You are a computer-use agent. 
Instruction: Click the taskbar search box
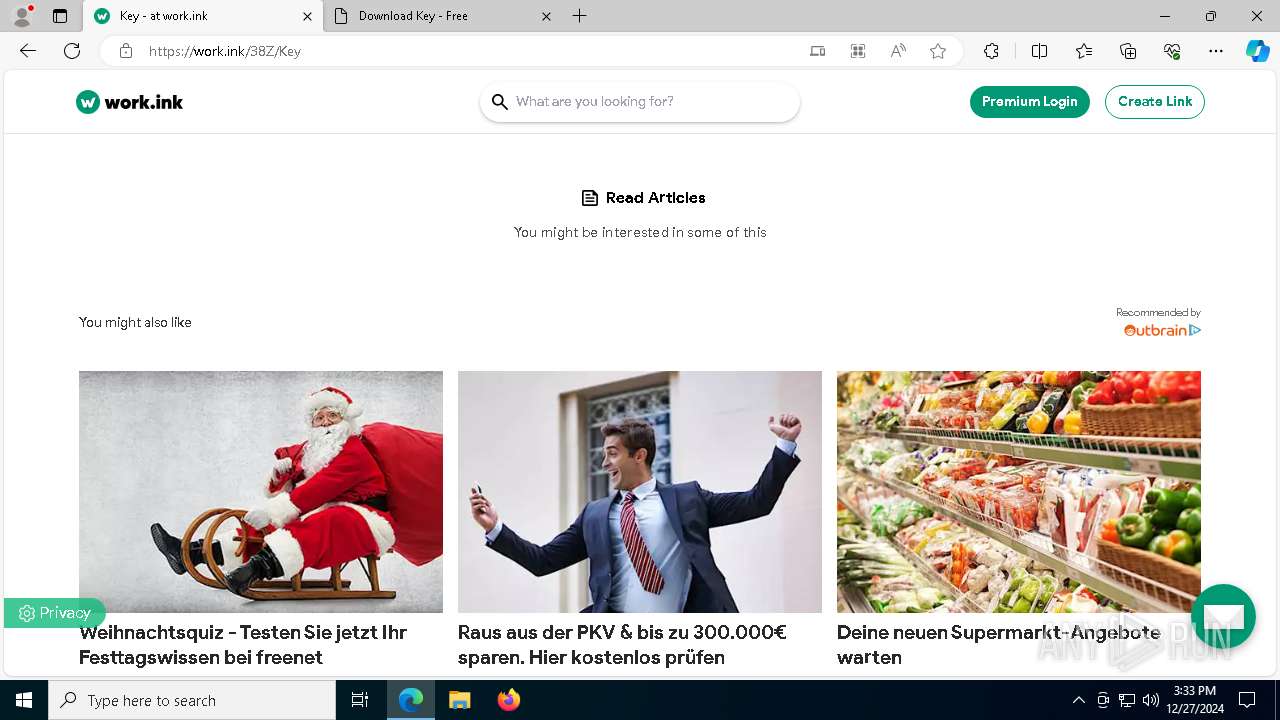click(192, 700)
